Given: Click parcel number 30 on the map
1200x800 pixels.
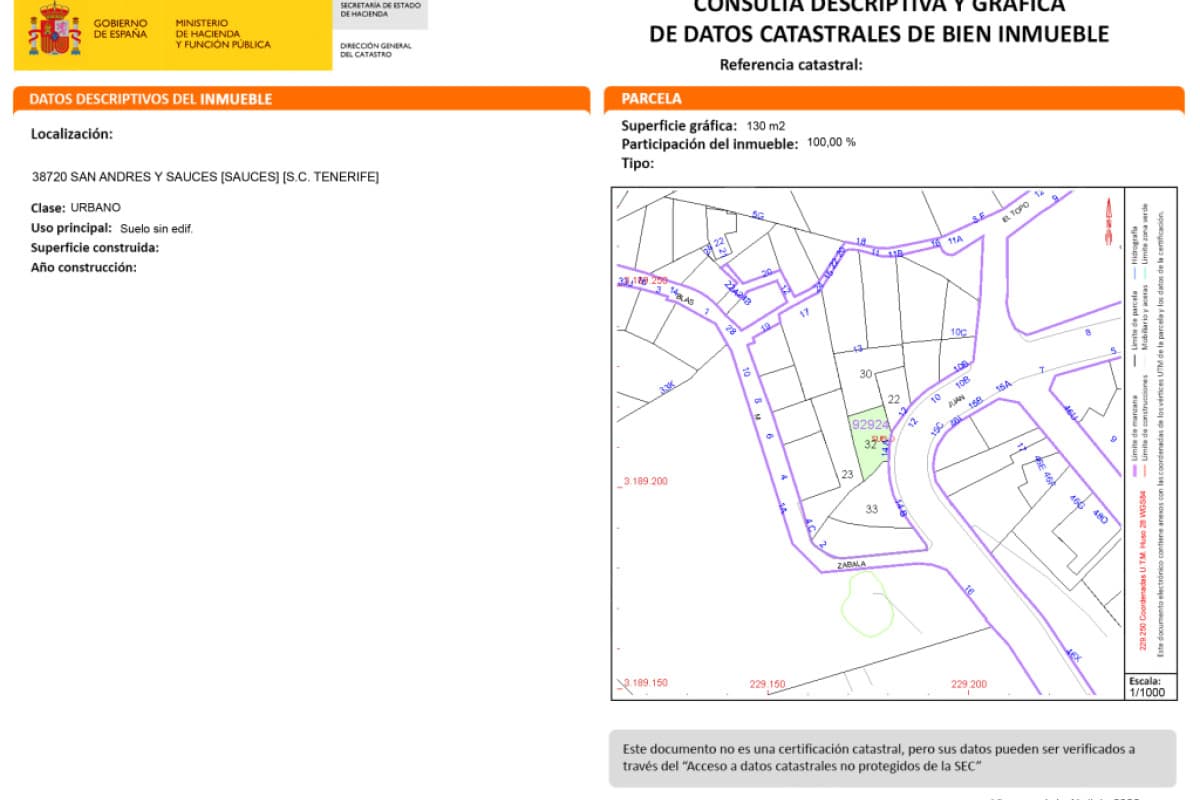Looking at the screenshot, I should click(866, 373).
